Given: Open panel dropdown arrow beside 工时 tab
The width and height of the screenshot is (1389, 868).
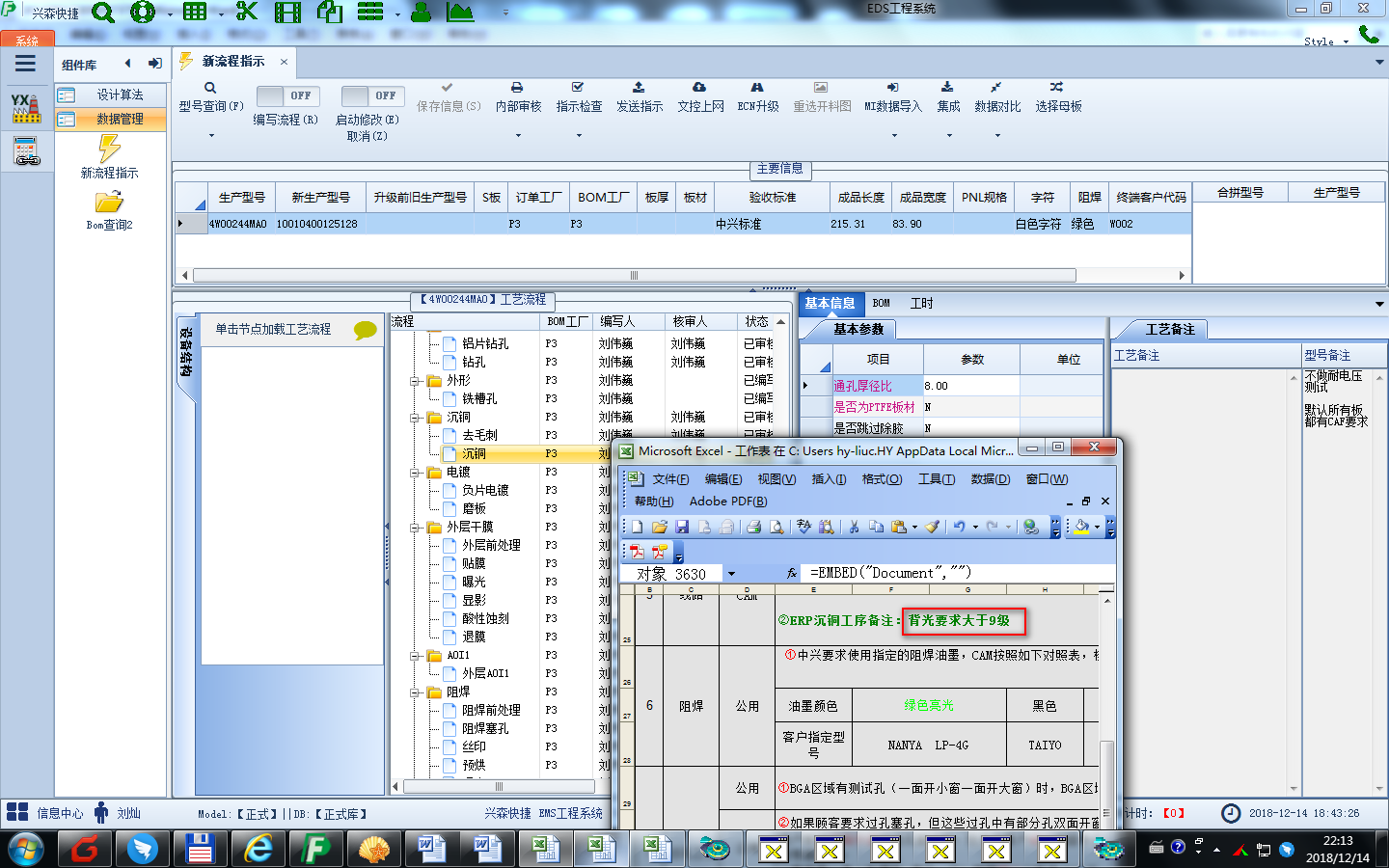Looking at the screenshot, I should pyautogui.click(x=1378, y=304).
